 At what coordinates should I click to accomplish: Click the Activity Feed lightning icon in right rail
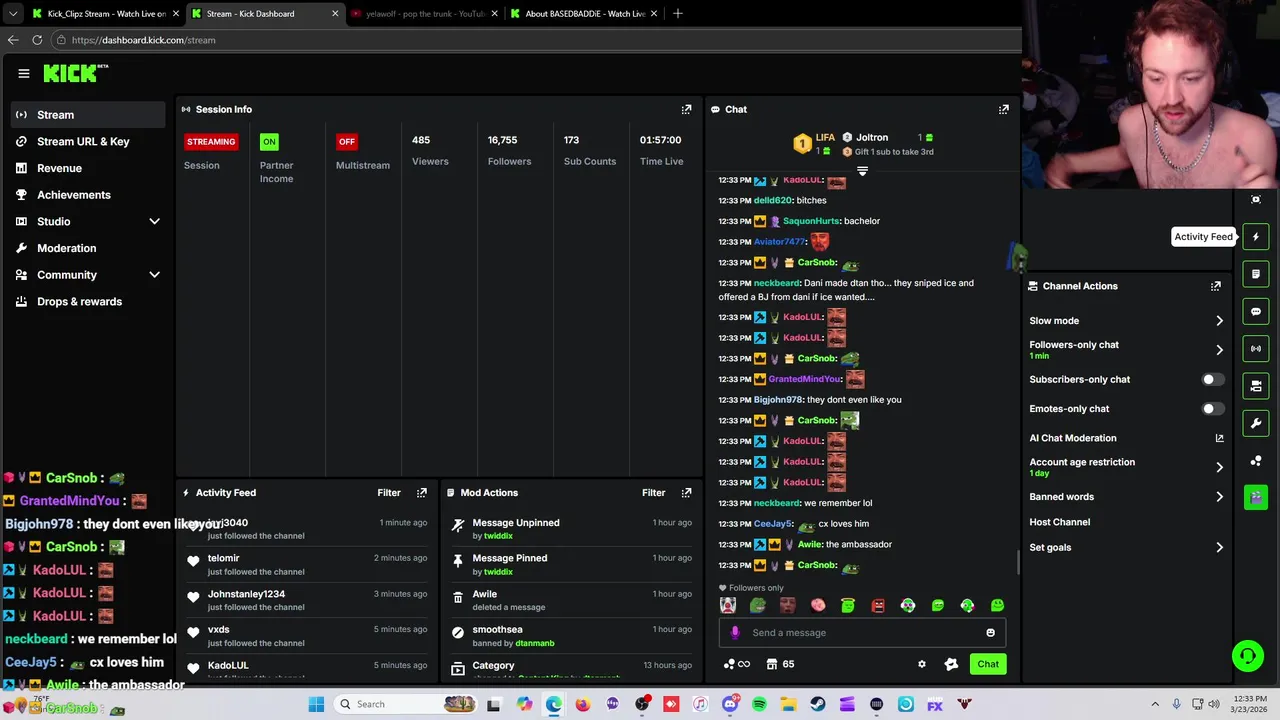tap(1256, 237)
